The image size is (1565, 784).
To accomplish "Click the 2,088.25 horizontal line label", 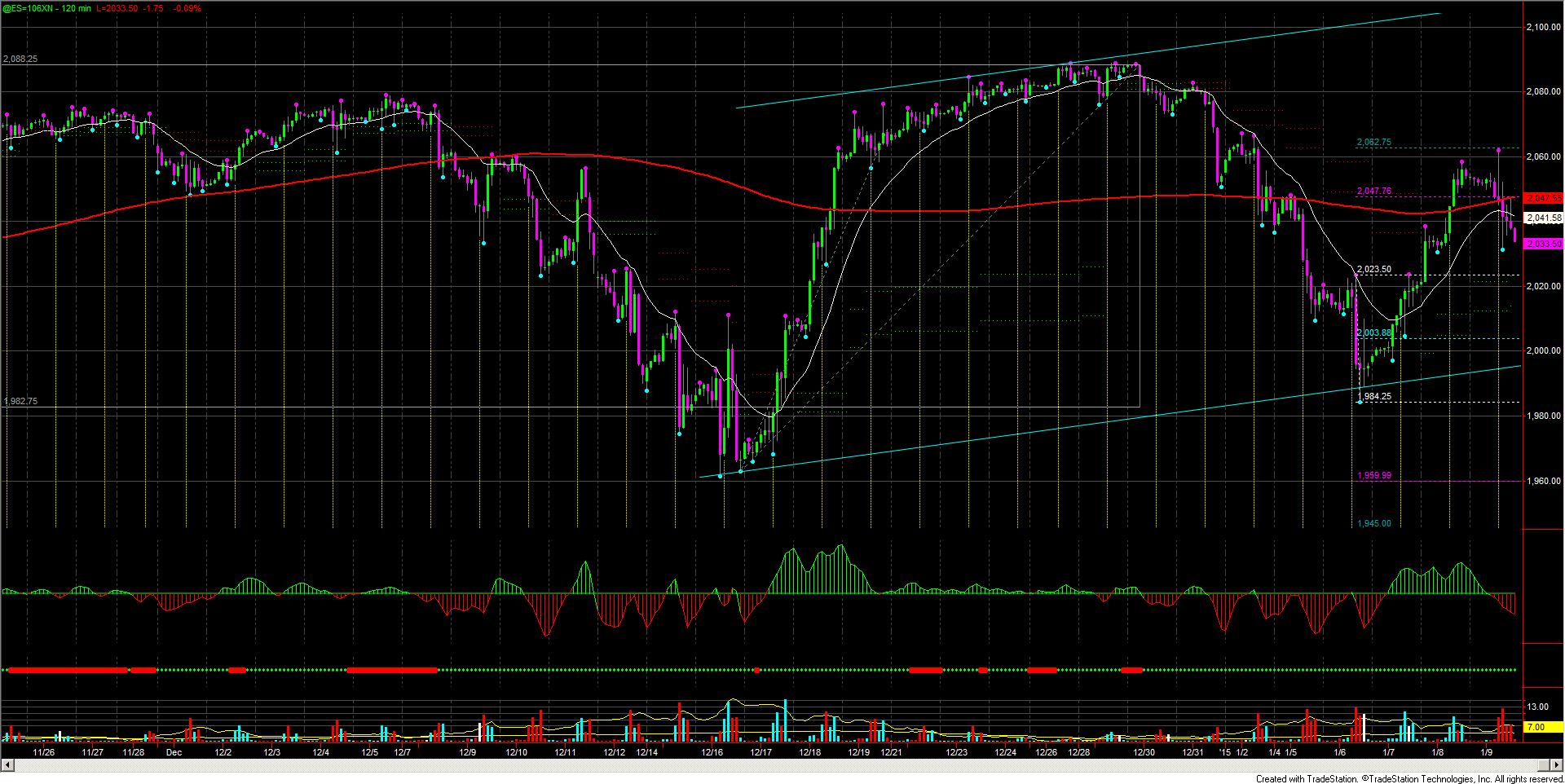I will coord(20,59).
